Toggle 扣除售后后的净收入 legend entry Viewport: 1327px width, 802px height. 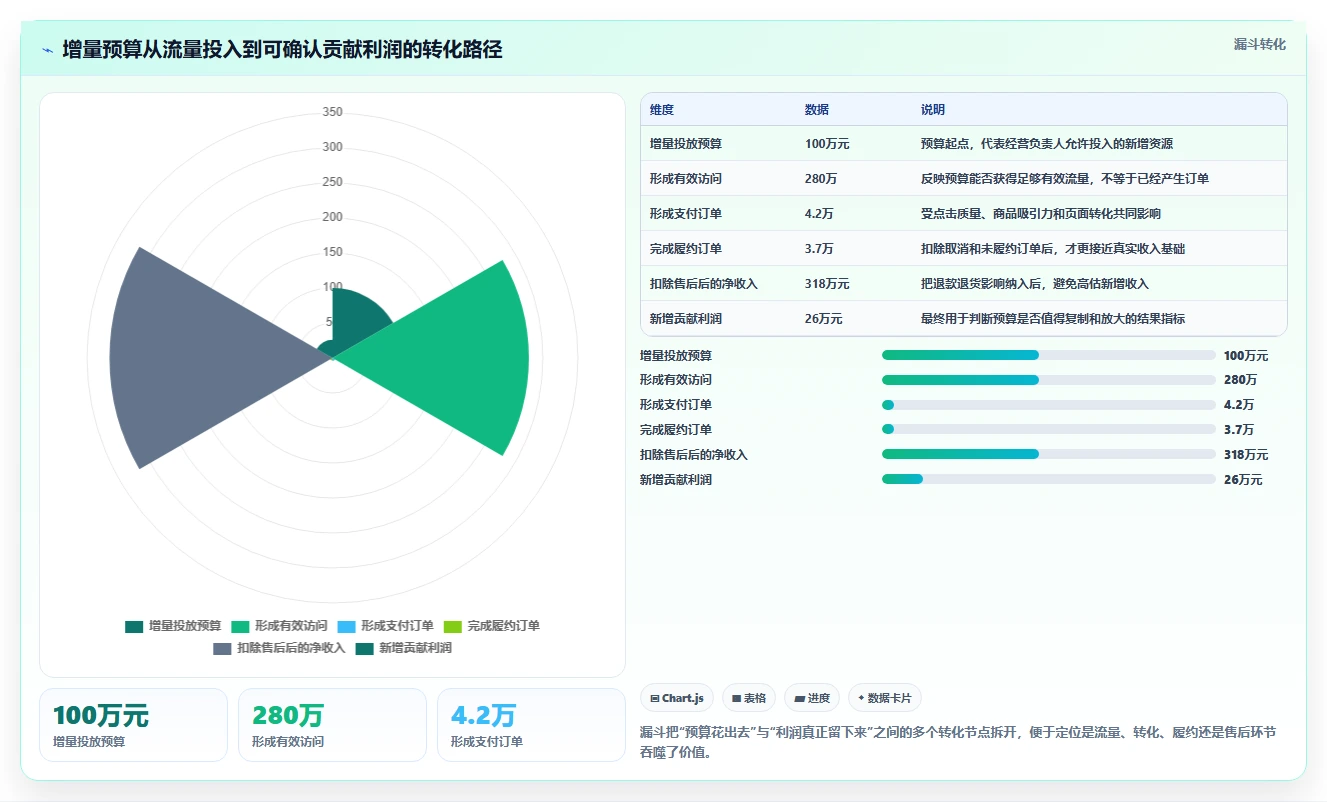click(x=279, y=648)
